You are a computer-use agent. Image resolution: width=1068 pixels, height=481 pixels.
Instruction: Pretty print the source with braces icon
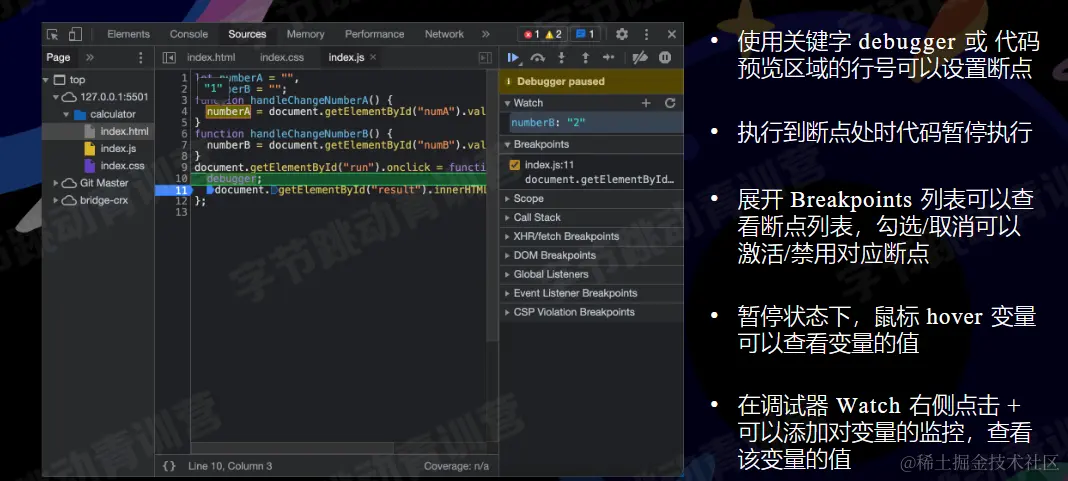pos(169,466)
